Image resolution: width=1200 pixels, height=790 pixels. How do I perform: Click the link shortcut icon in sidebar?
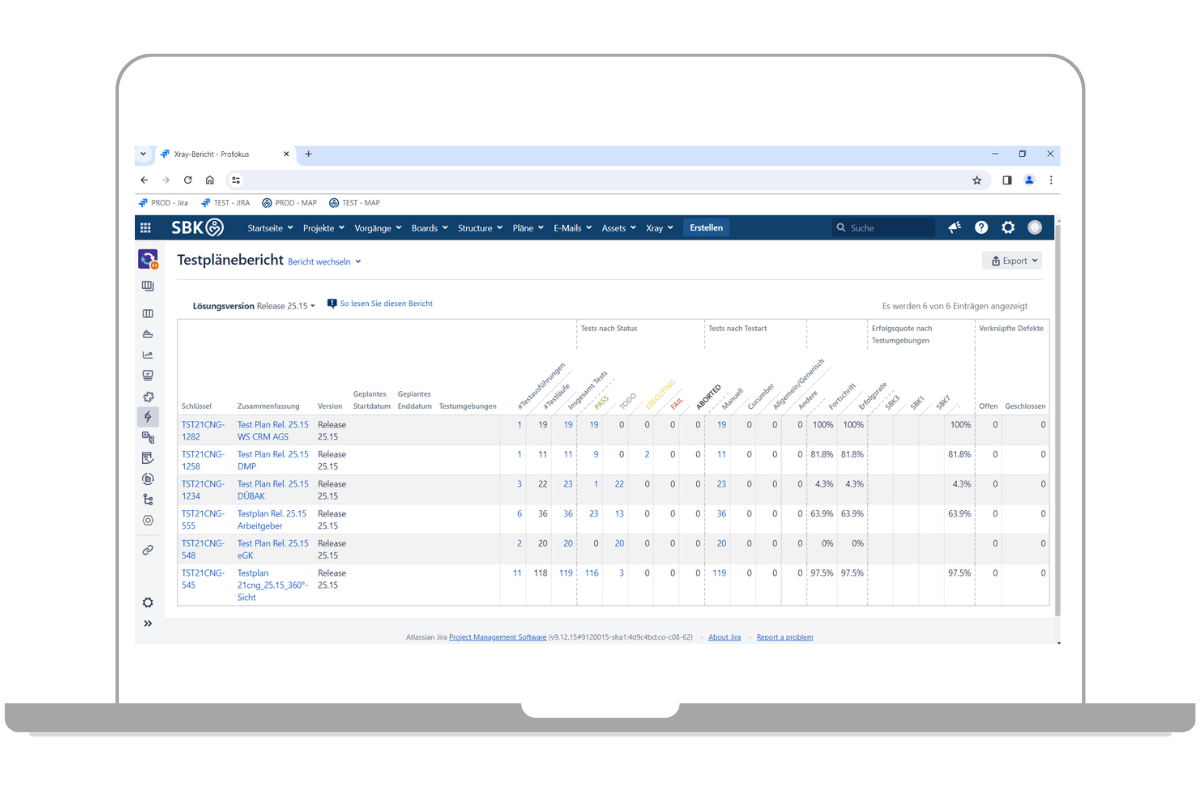[x=148, y=550]
